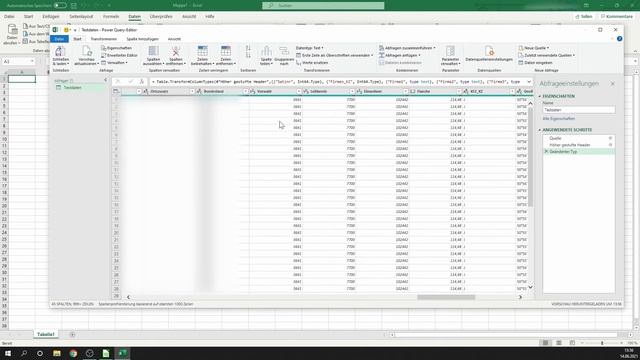Click the Tabelle1 sheet tab
The image size is (640, 360).
pyautogui.click(x=46, y=334)
